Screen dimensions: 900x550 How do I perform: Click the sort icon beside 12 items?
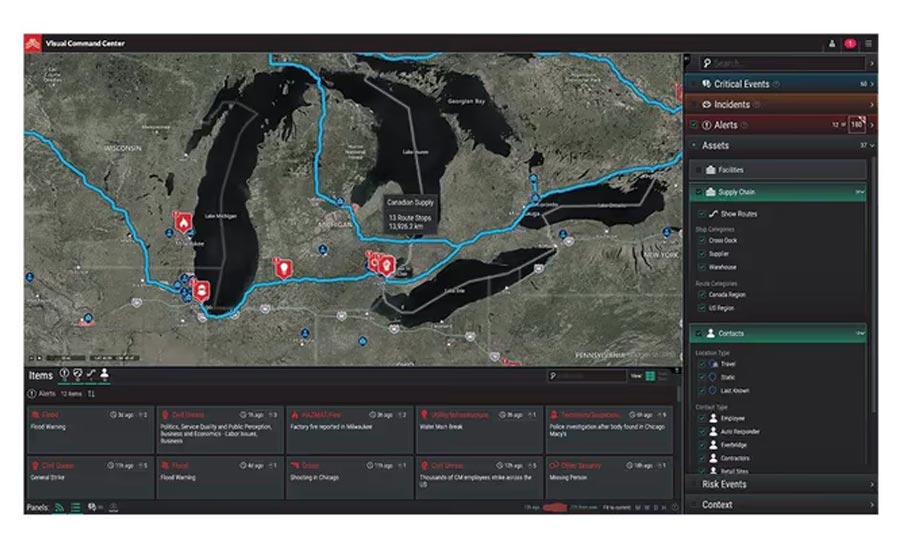click(x=91, y=394)
